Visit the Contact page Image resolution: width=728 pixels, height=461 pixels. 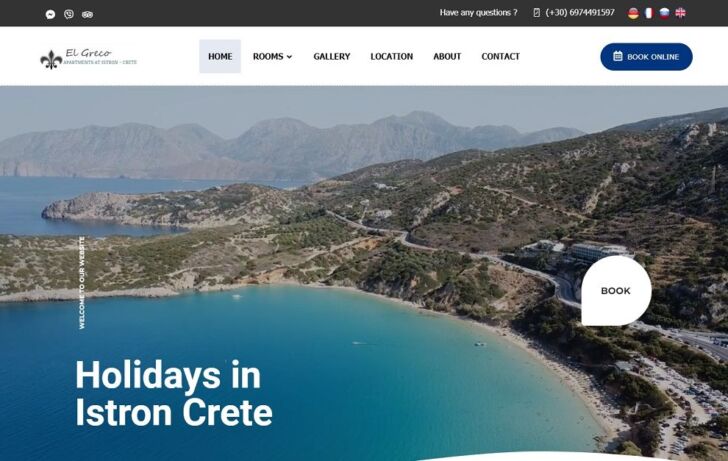click(x=500, y=56)
